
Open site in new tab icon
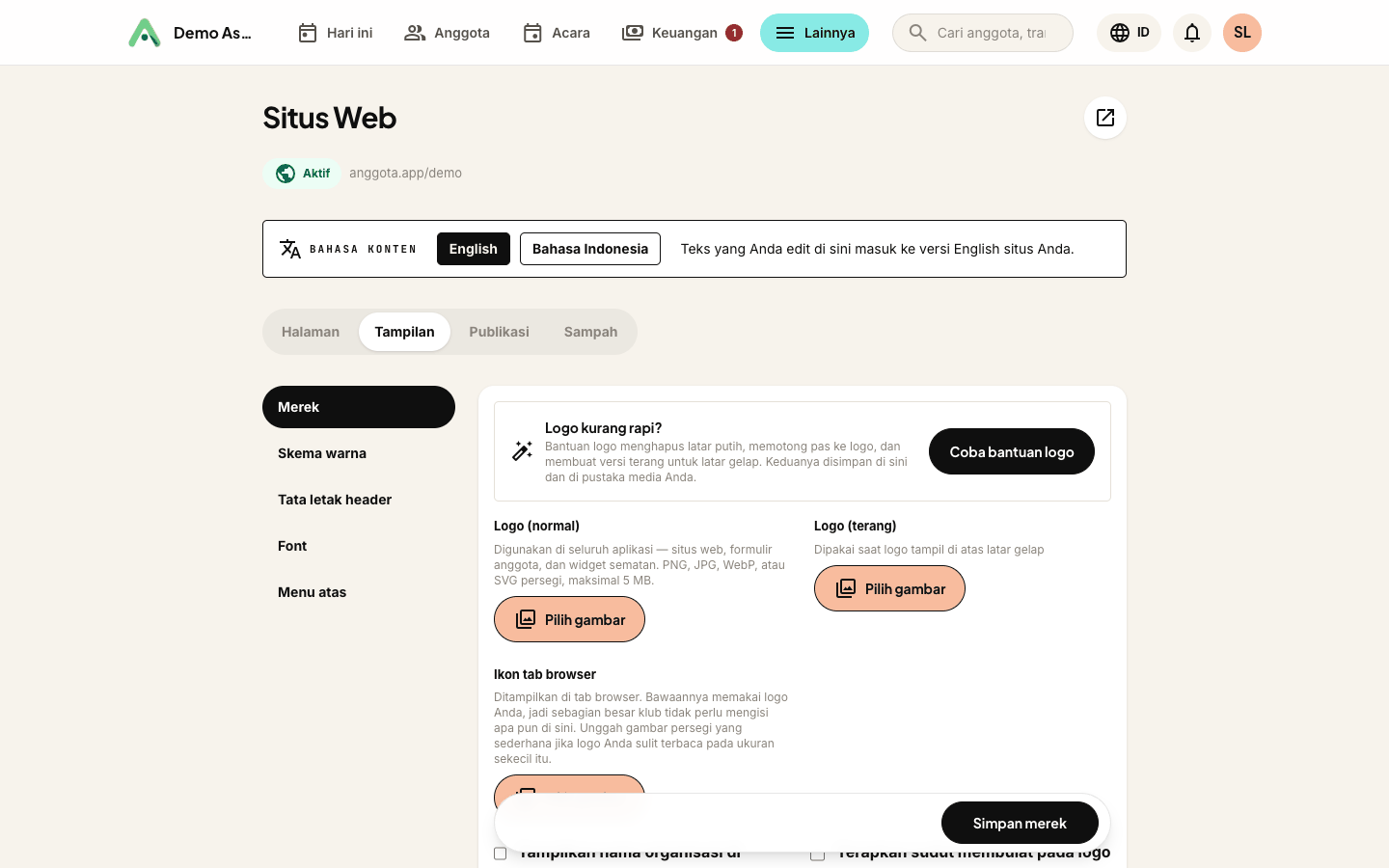[x=1105, y=118]
